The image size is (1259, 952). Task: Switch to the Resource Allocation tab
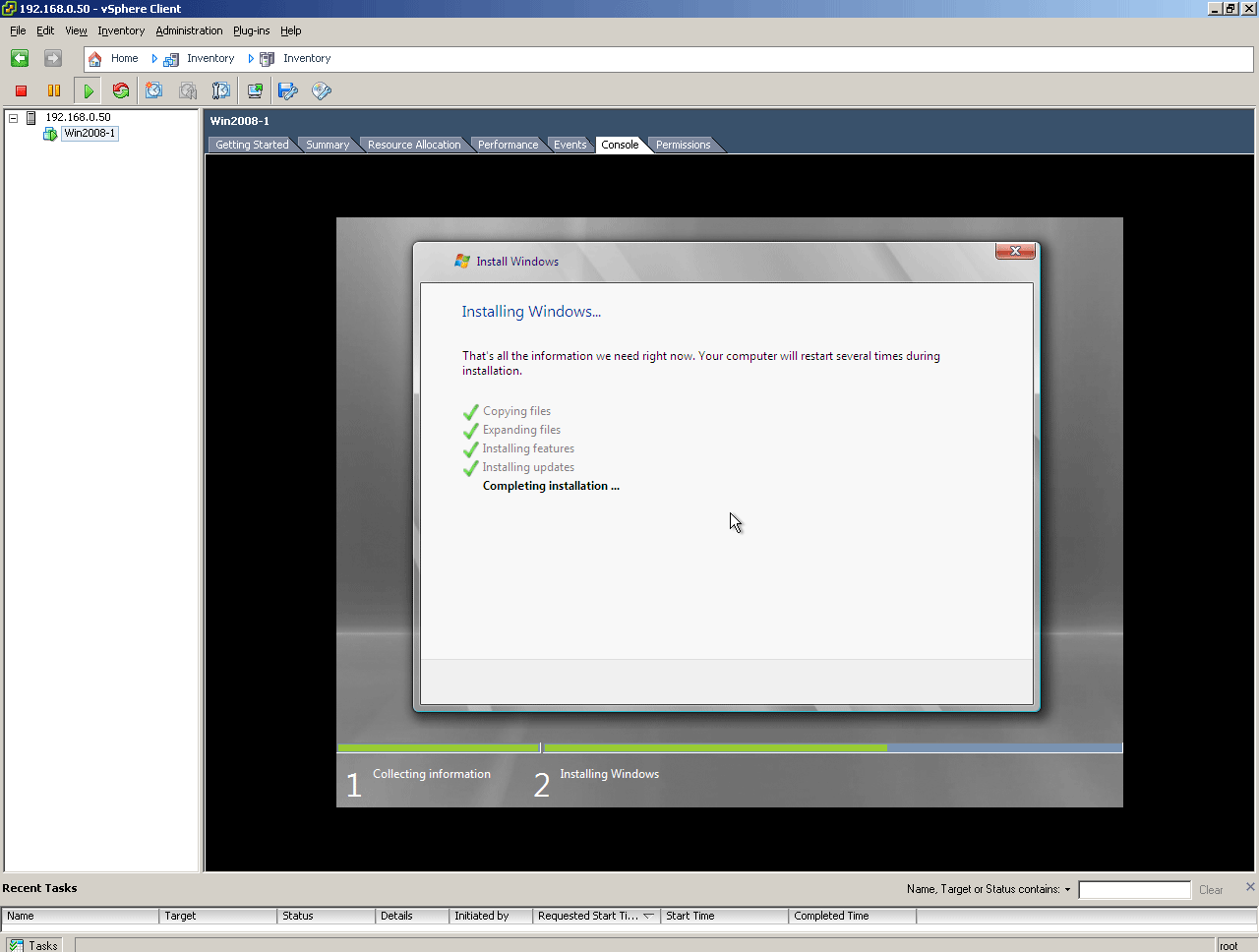(x=414, y=146)
